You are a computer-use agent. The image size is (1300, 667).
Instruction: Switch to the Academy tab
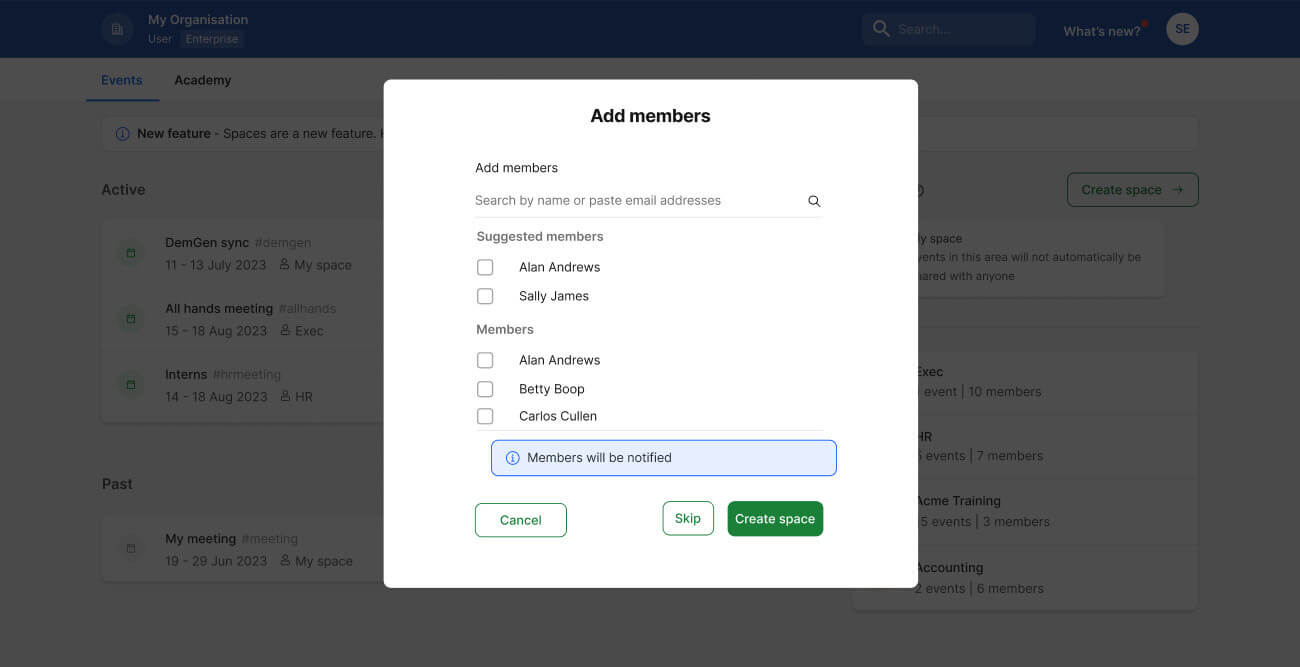click(x=202, y=80)
